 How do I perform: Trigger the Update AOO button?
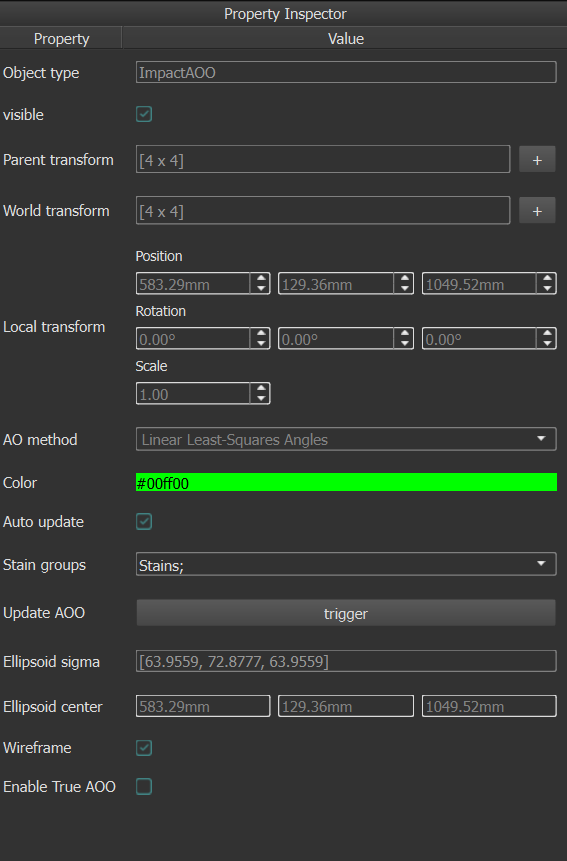click(x=346, y=613)
